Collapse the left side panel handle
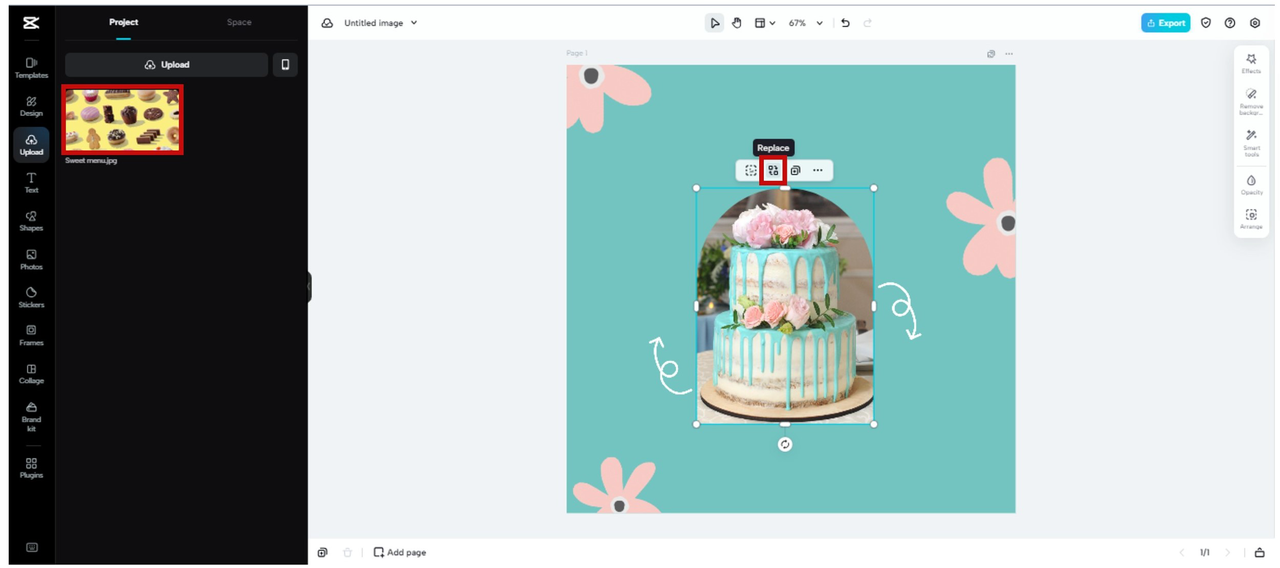This screenshot has width=1280, height=568. pyautogui.click(x=309, y=287)
